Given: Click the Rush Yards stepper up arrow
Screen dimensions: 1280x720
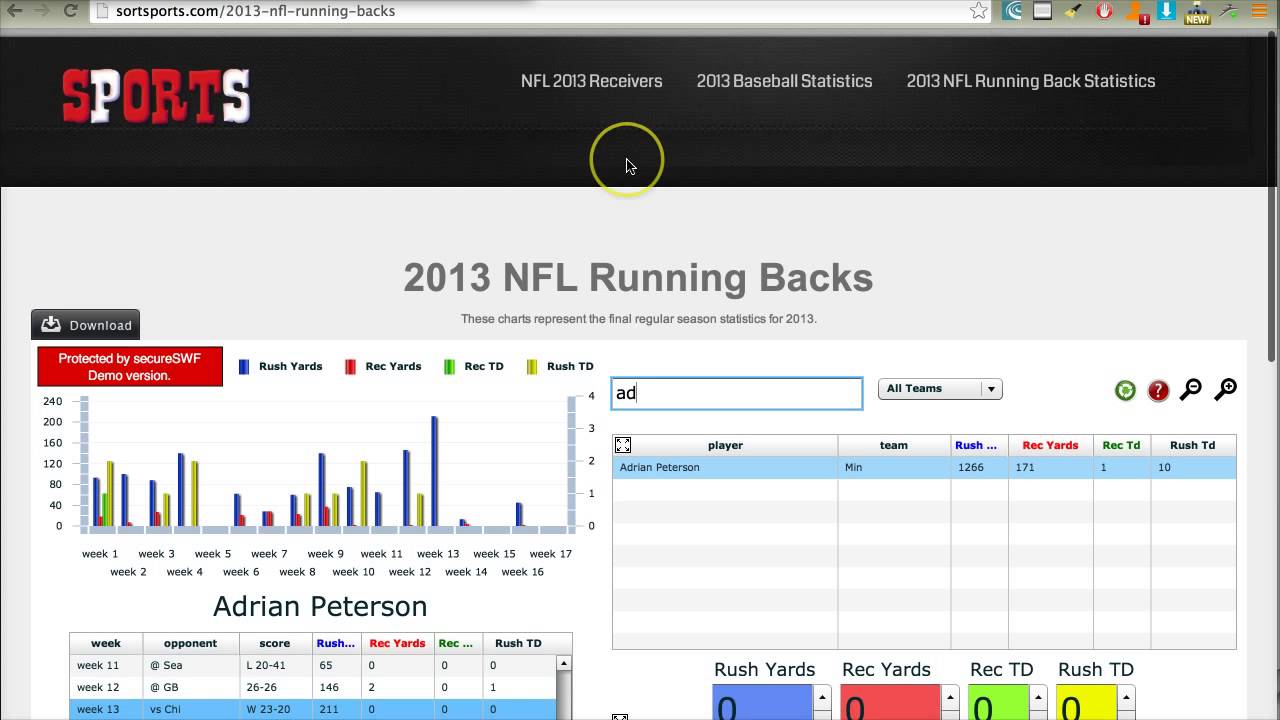Looking at the screenshot, I should click(x=822, y=698).
